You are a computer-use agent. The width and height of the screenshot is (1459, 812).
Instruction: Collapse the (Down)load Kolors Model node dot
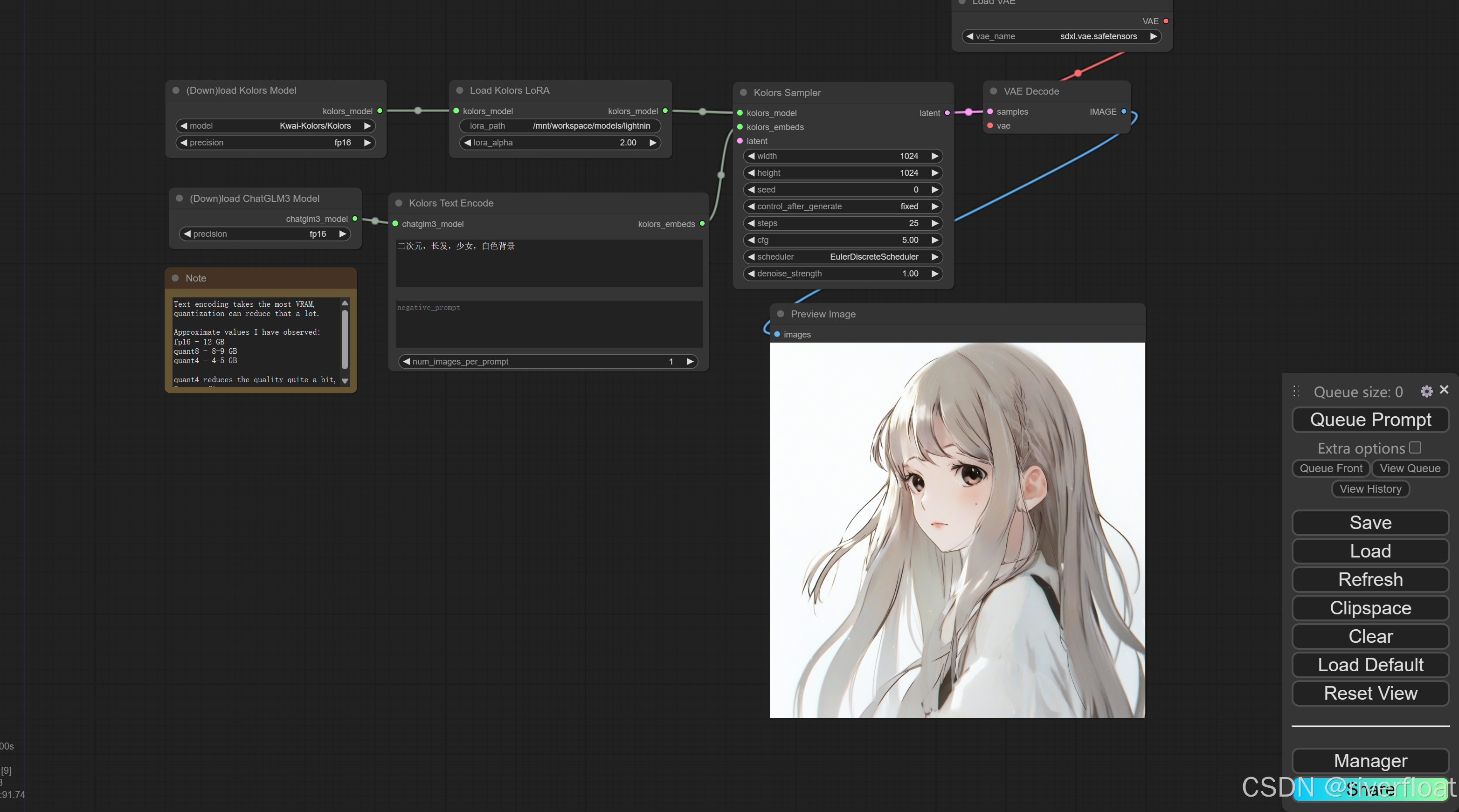pyautogui.click(x=176, y=90)
